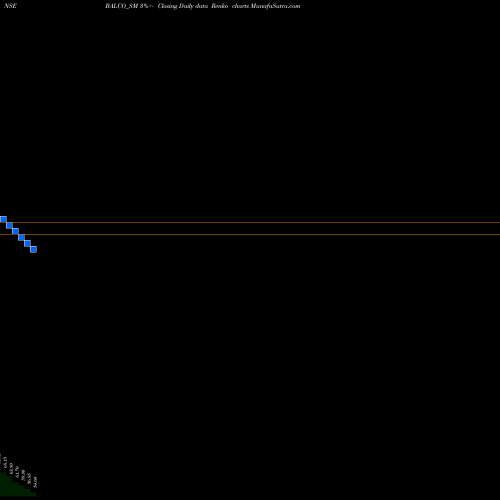
Task: Click the lower orange horizontal level line
Action: pyautogui.click(x=250, y=234)
